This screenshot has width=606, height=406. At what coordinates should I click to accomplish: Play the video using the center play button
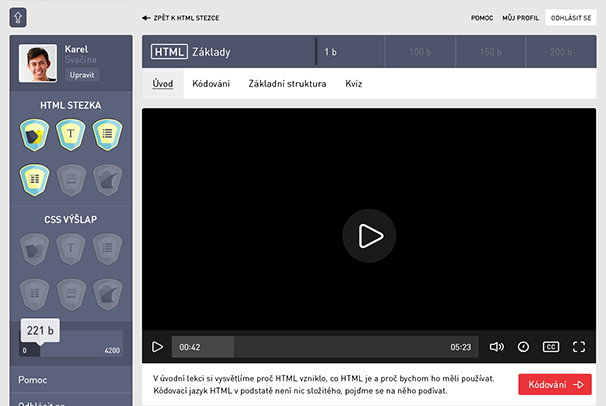[369, 236]
